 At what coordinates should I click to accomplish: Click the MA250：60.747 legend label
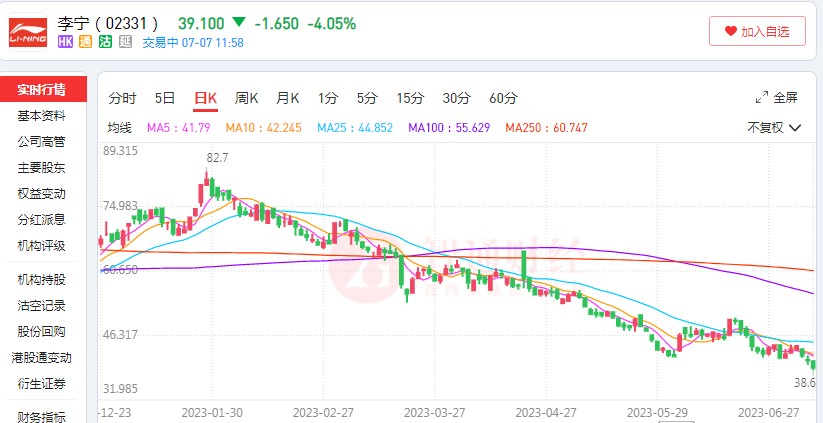coord(546,128)
